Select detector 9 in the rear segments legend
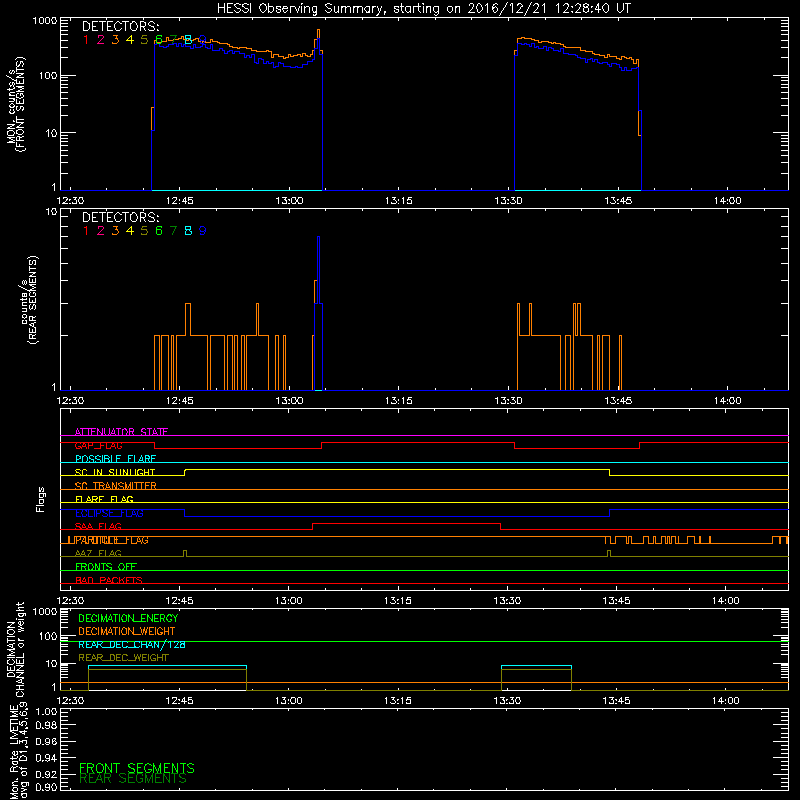Screen dimensions: 800x800 (203, 231)
